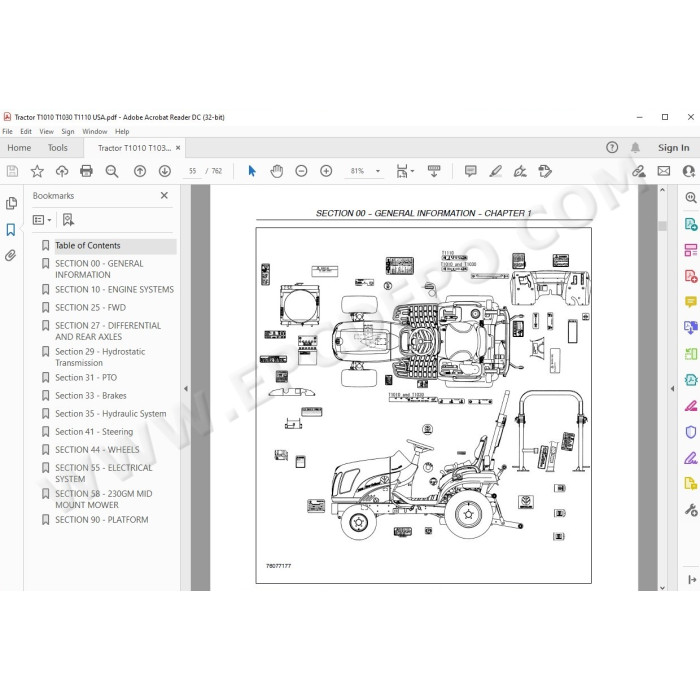
Task: Share a link to the file
Action: 639,171
